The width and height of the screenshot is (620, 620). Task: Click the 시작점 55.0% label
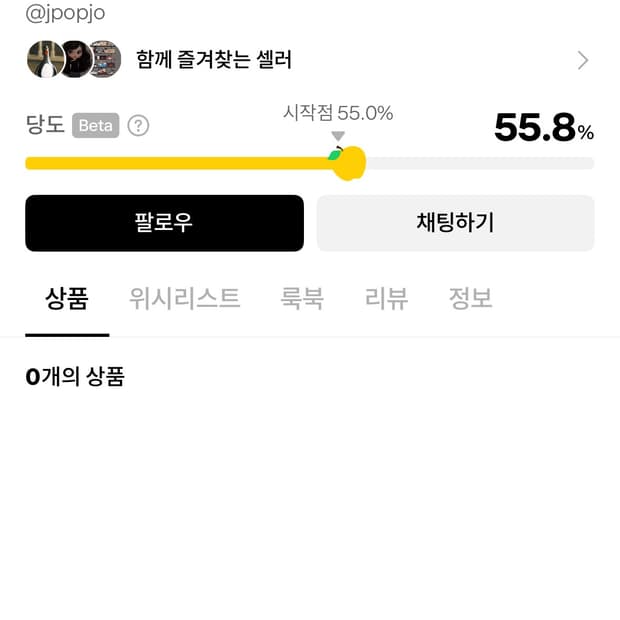338,113
